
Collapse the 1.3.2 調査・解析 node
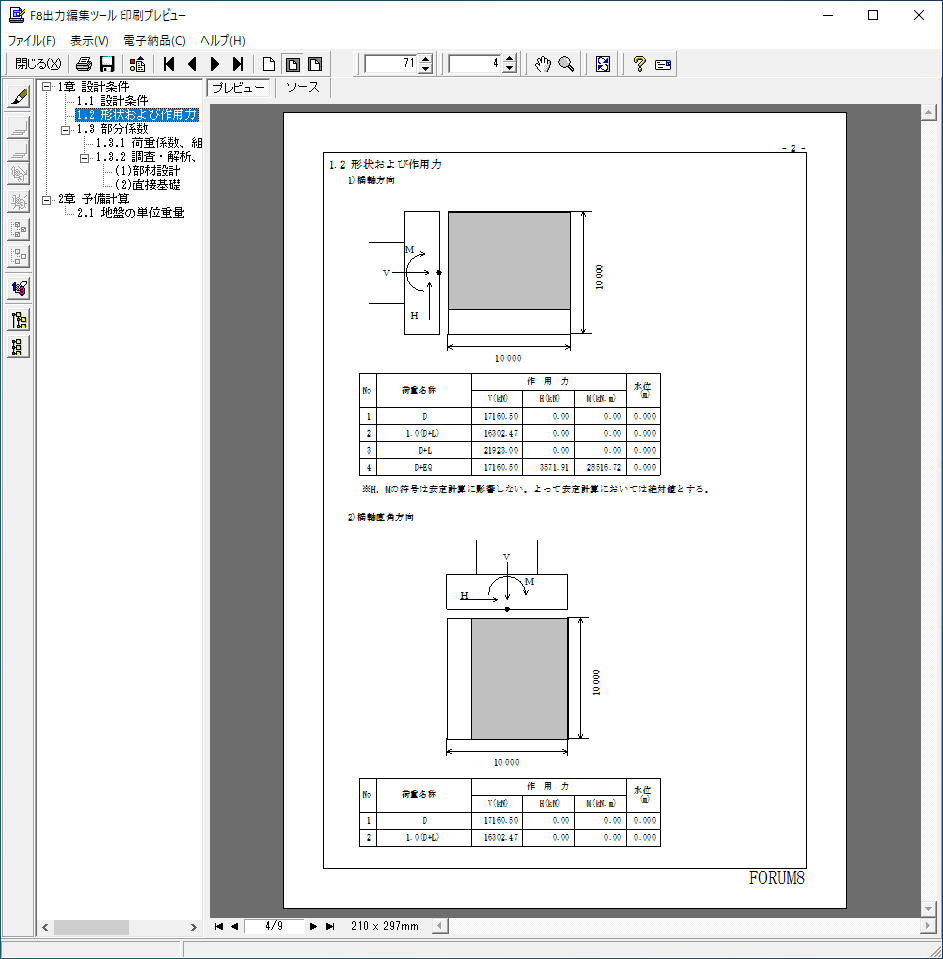pyautogui.click(x=84, y=158)
